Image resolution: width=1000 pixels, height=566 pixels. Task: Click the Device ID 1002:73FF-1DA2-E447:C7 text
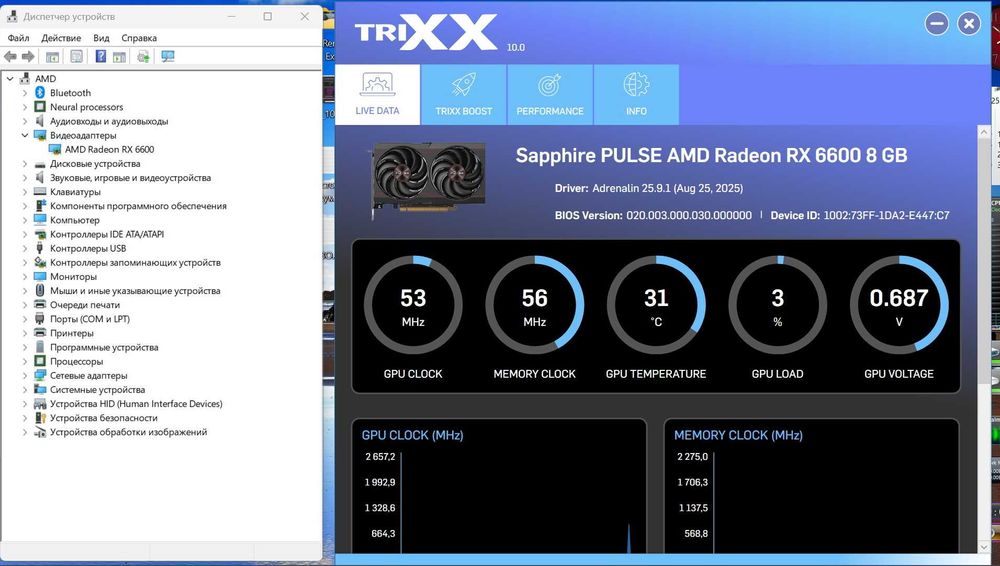coord(860,216)
